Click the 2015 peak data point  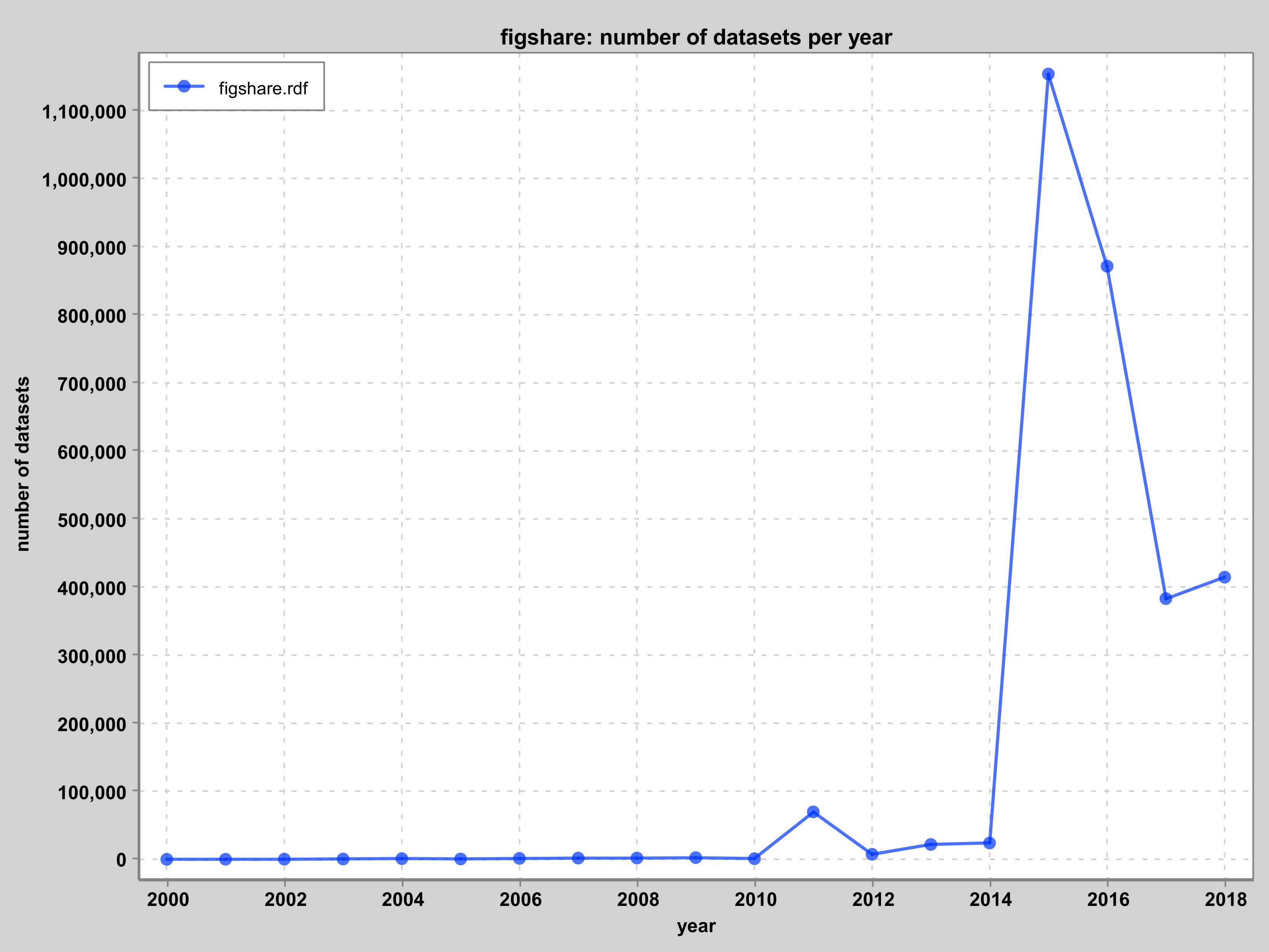1048,74
